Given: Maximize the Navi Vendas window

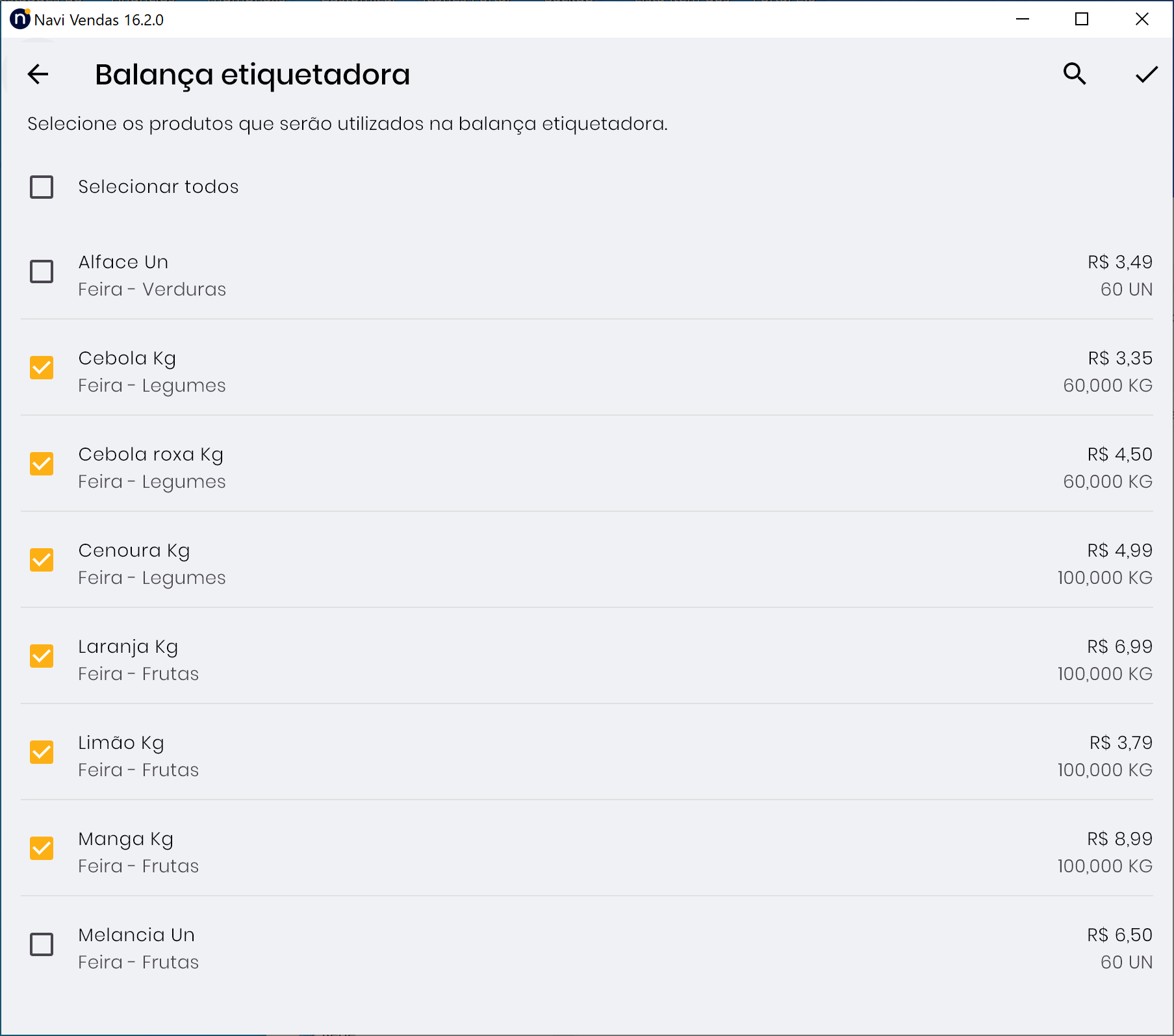Looking at the screenshot, I should pyautogui.click(x=1082, y=19).
